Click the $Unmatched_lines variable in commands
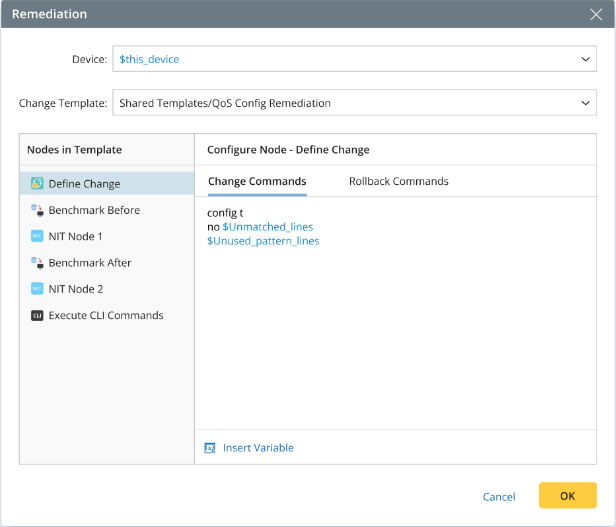616x527 pixels. click(x=267, y=227)
